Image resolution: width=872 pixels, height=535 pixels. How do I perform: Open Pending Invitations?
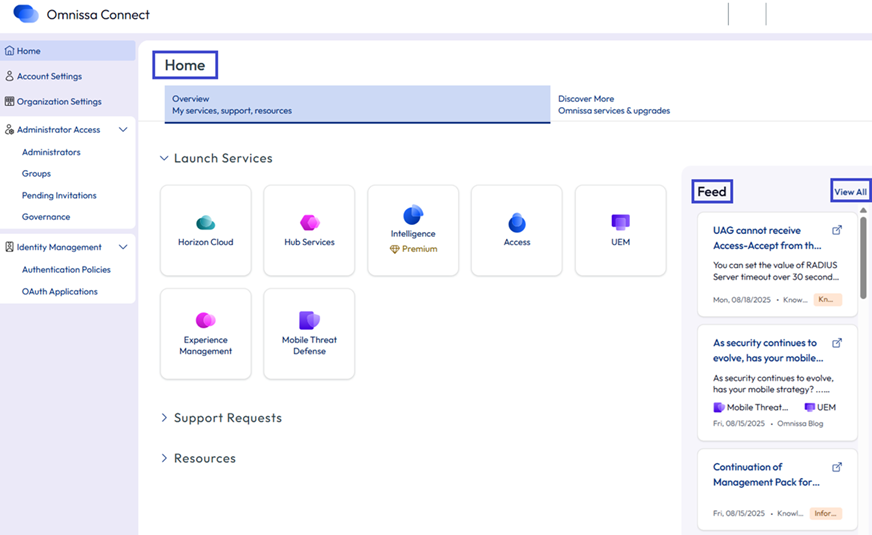pyautogui.click(x=59, y=195)
